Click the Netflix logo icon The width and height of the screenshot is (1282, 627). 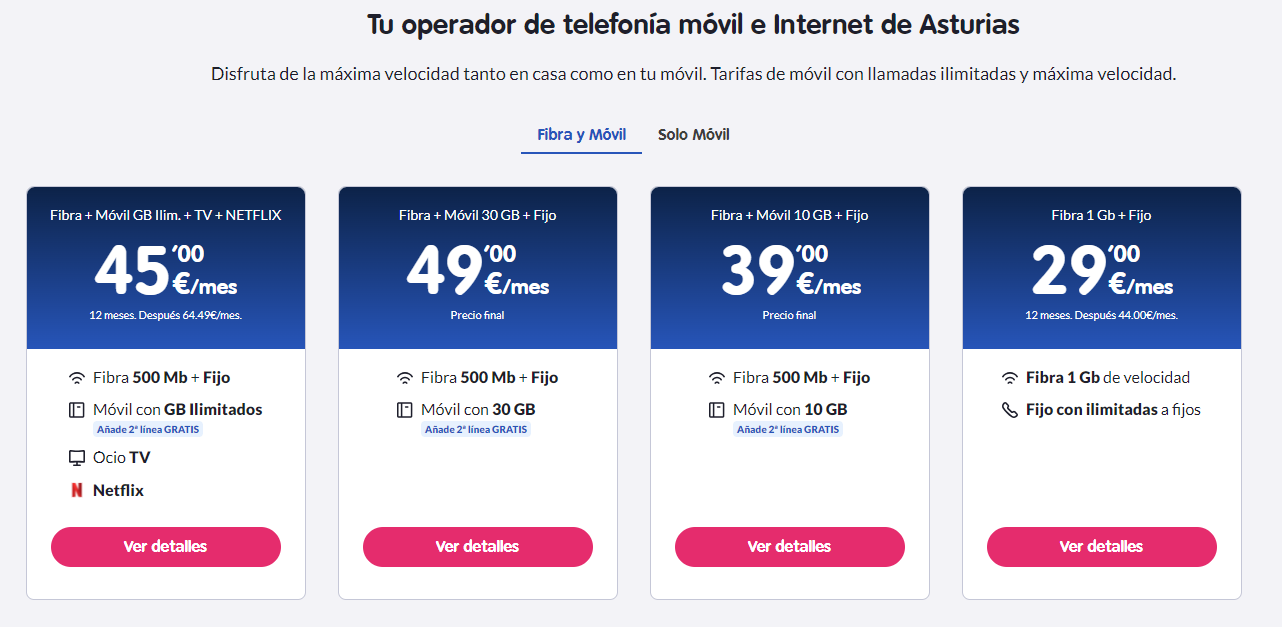click(78, 490)
